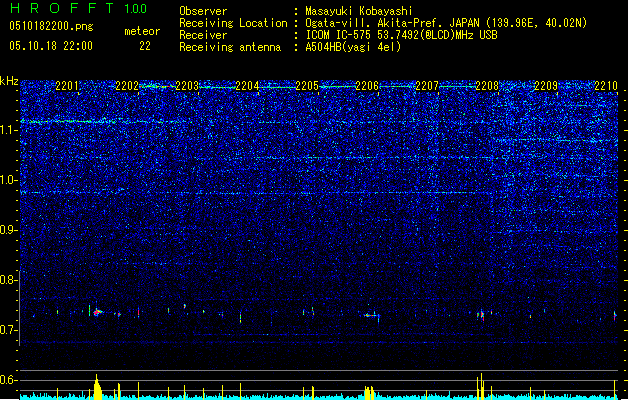This screenshot has height=400, width=629.
Task: Click the yellow power spikes near 2208
Action: [x=481, y=386]
